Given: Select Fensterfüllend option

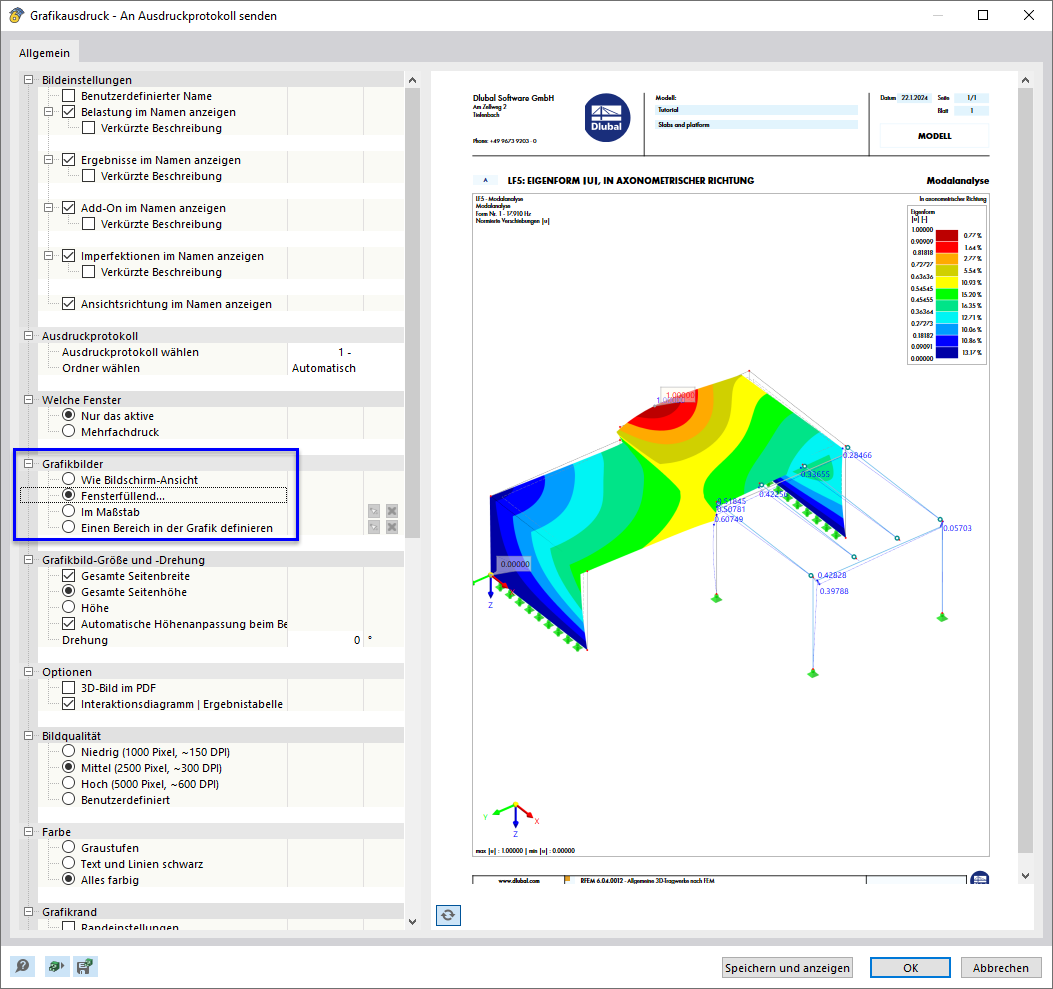Looking at the screenshot, I should (68, 496).
